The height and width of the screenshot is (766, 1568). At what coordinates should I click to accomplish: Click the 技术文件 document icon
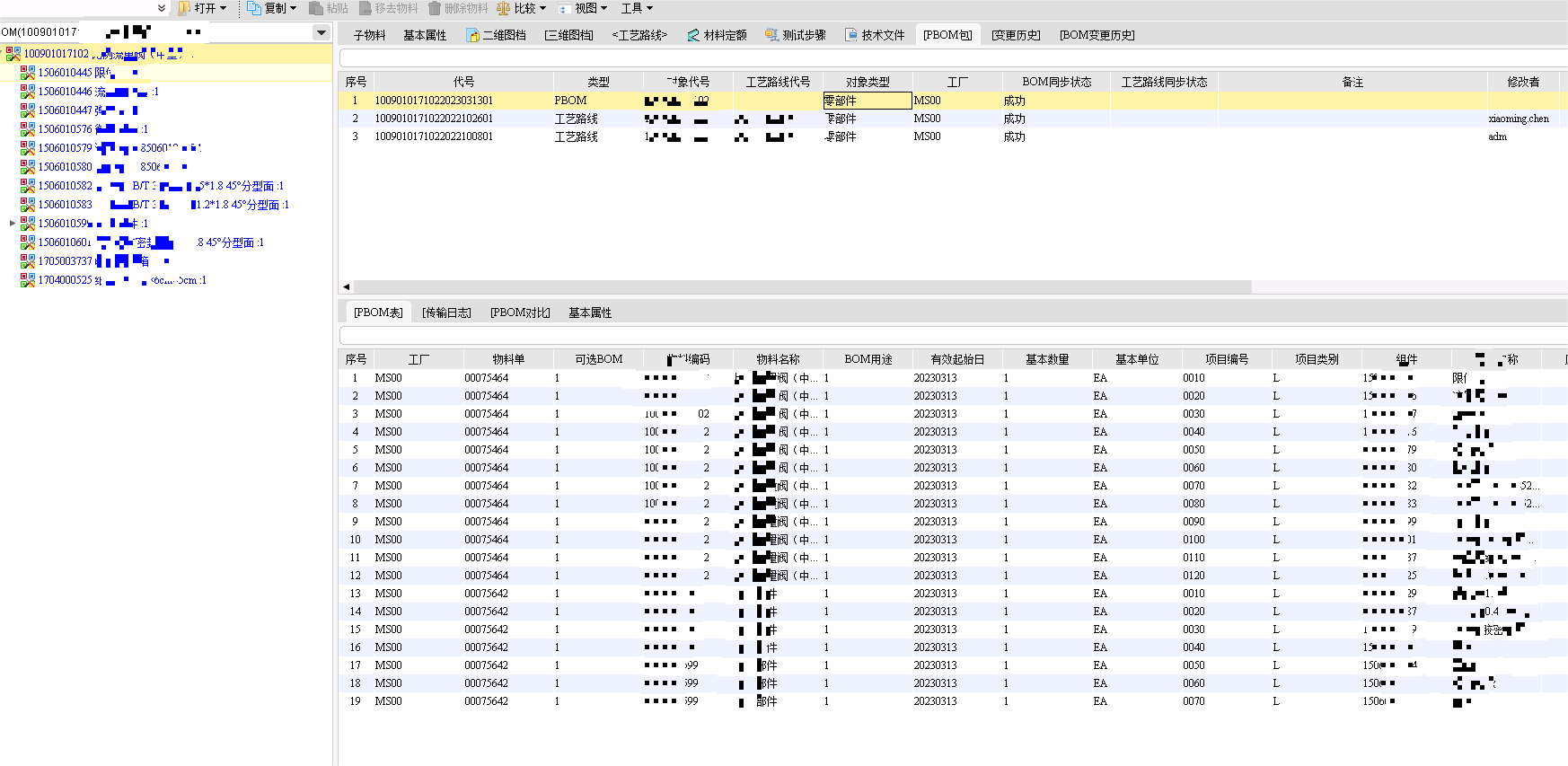click(x=851, y=35)
